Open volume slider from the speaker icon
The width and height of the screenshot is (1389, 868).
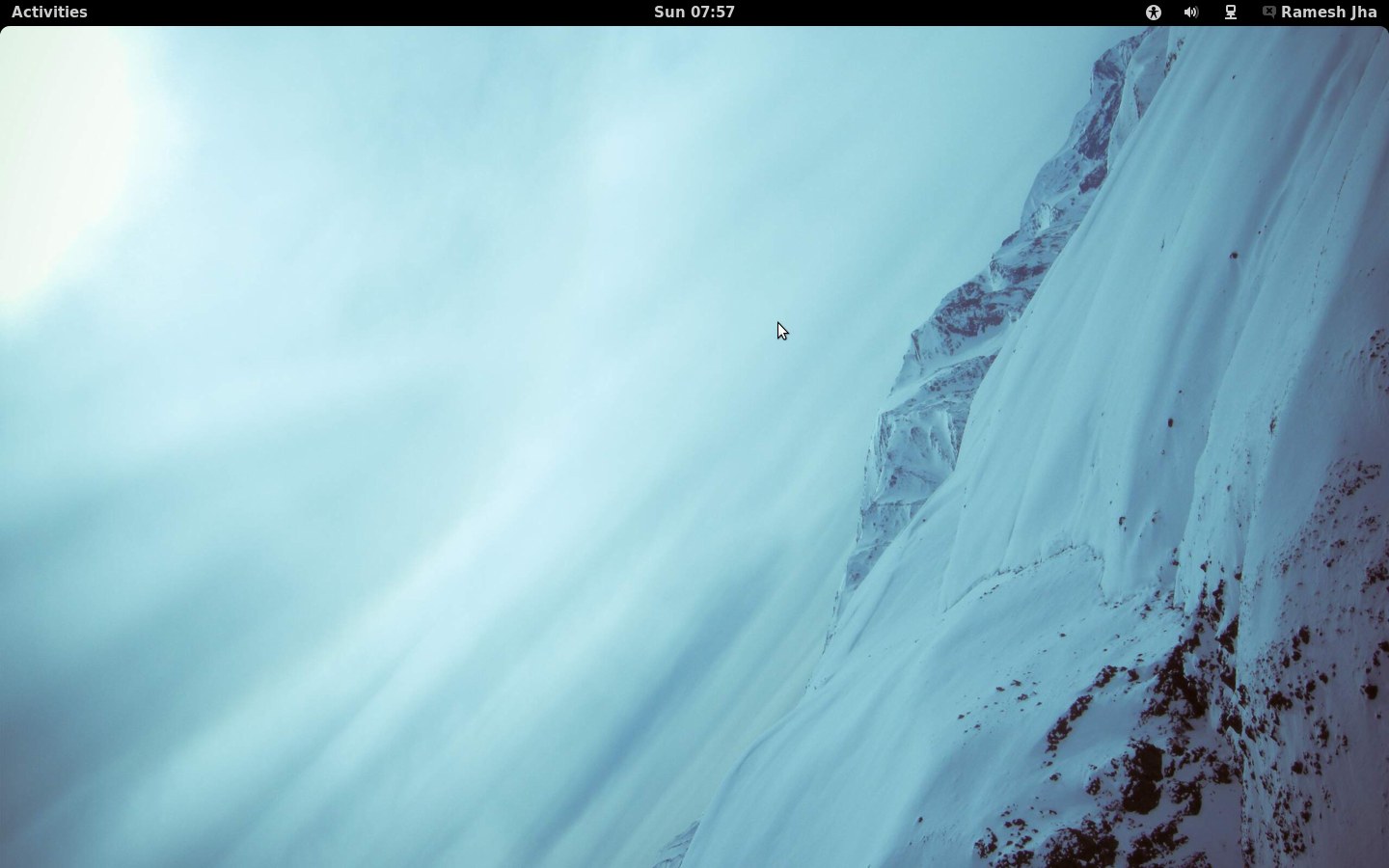pos(1190,13)
